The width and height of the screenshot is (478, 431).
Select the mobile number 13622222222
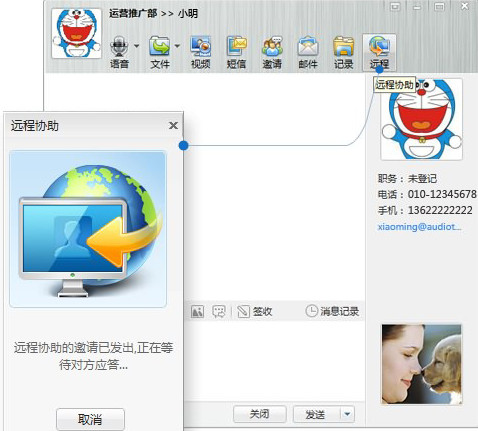tap(440, 210)
